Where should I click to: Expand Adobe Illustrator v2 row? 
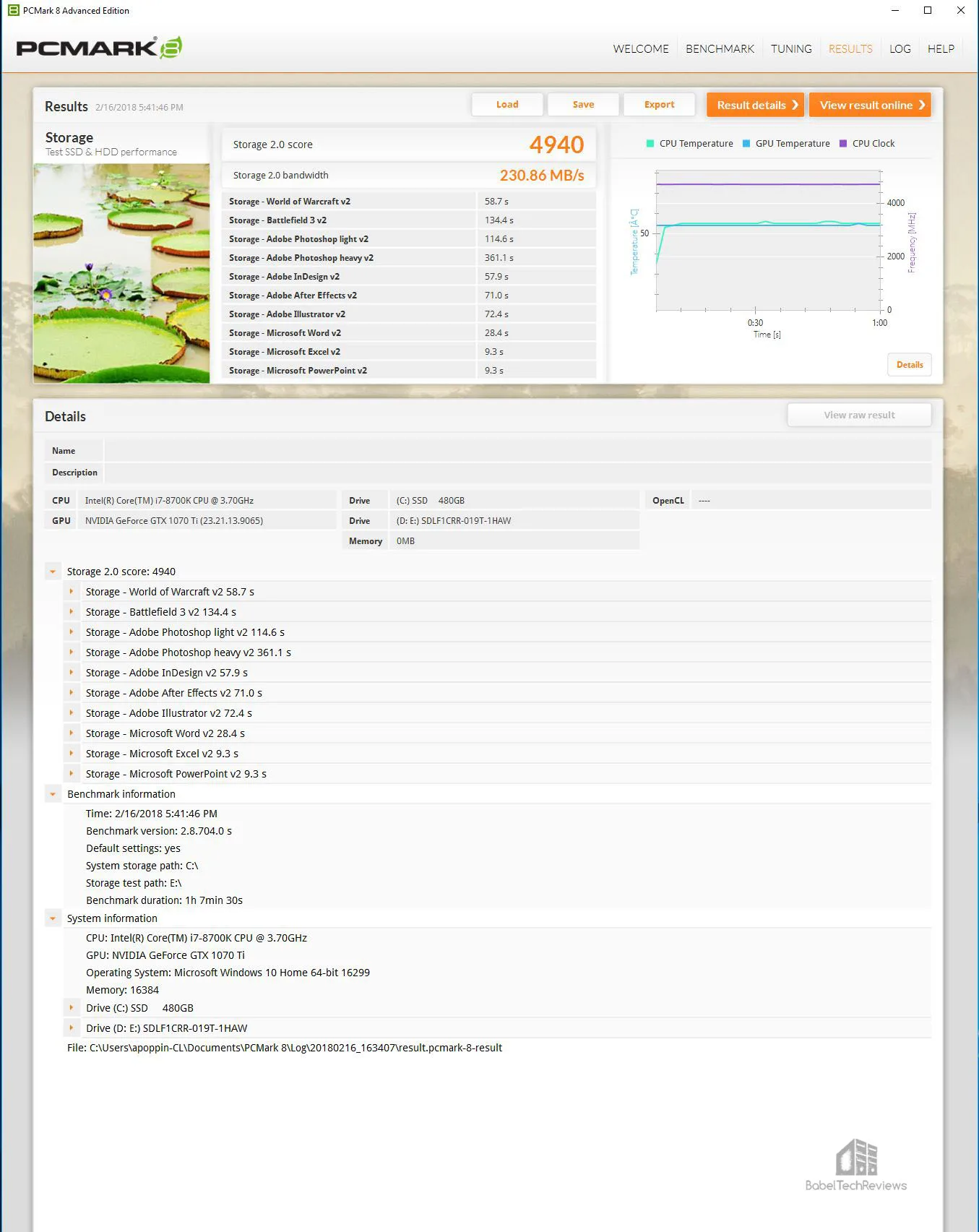[72, 713]
